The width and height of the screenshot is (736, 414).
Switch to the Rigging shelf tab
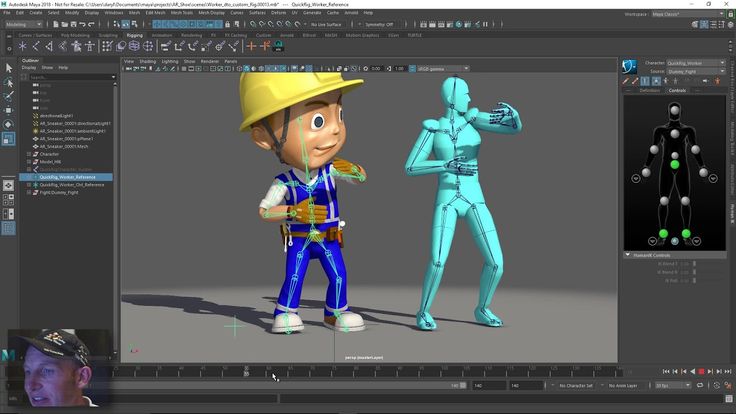click(134, 35)
